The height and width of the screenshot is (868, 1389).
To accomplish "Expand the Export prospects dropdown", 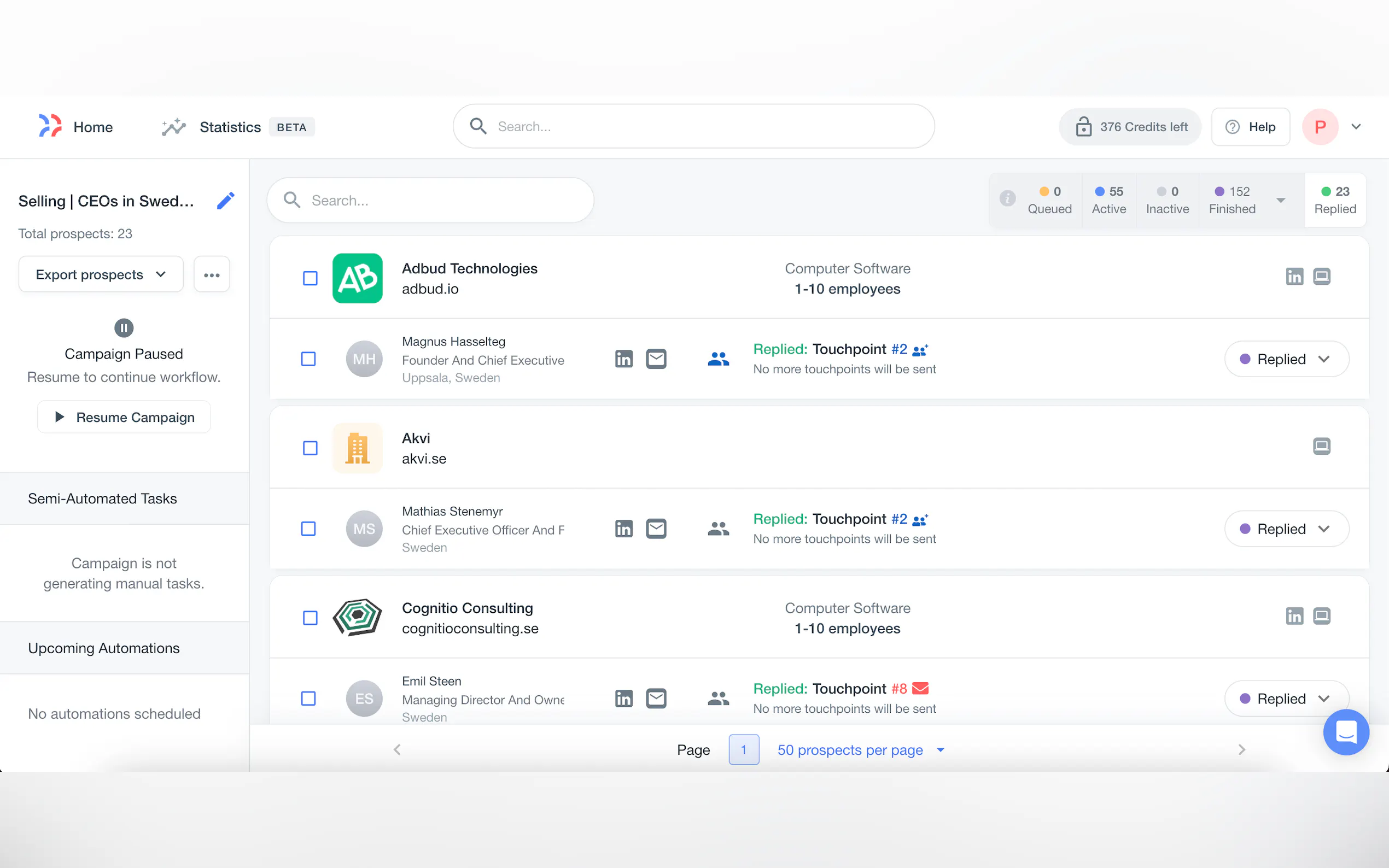I will tap(101, 275).
